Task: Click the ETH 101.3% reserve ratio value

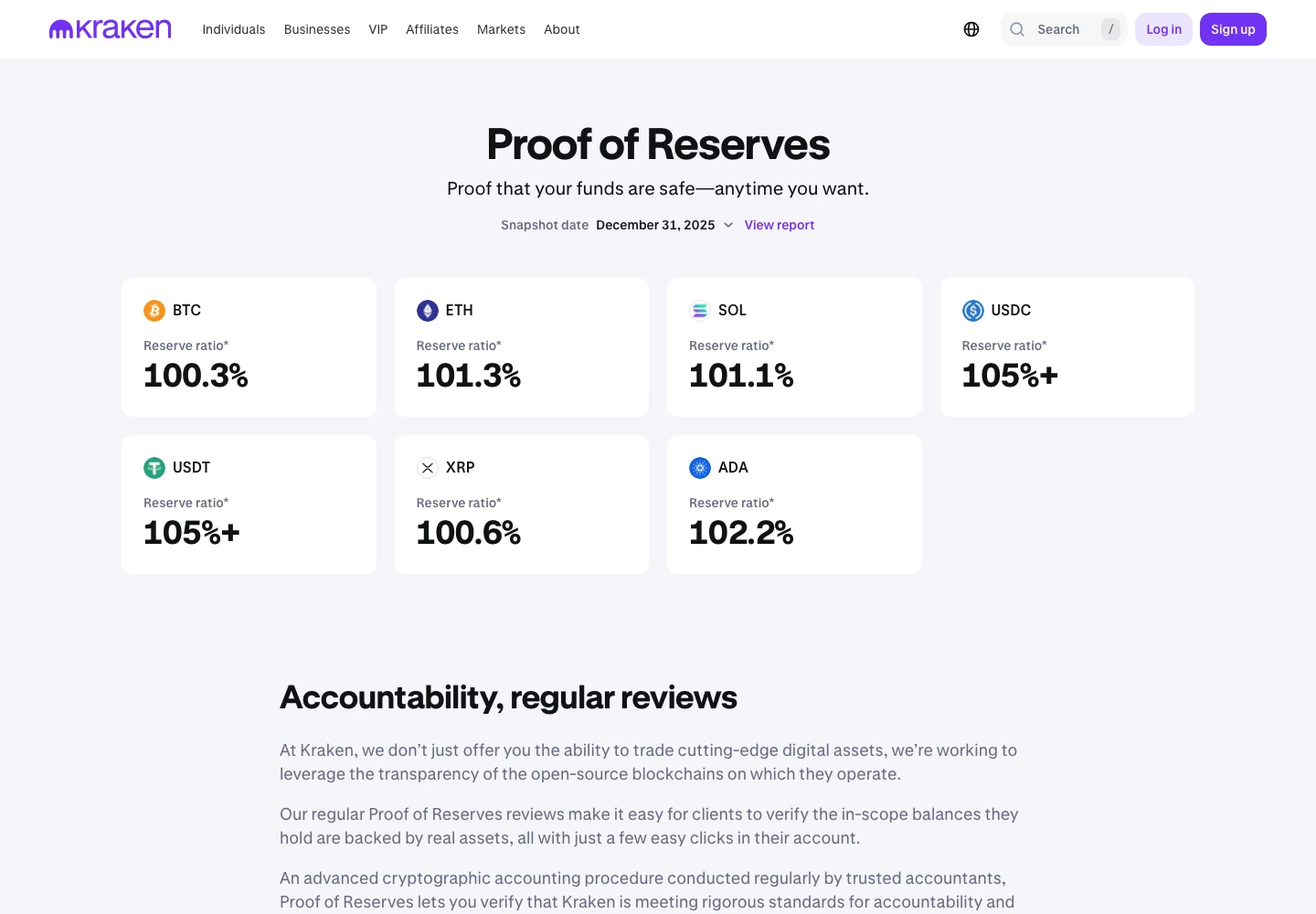Action: pyautogui.click(x=469, y=376)
